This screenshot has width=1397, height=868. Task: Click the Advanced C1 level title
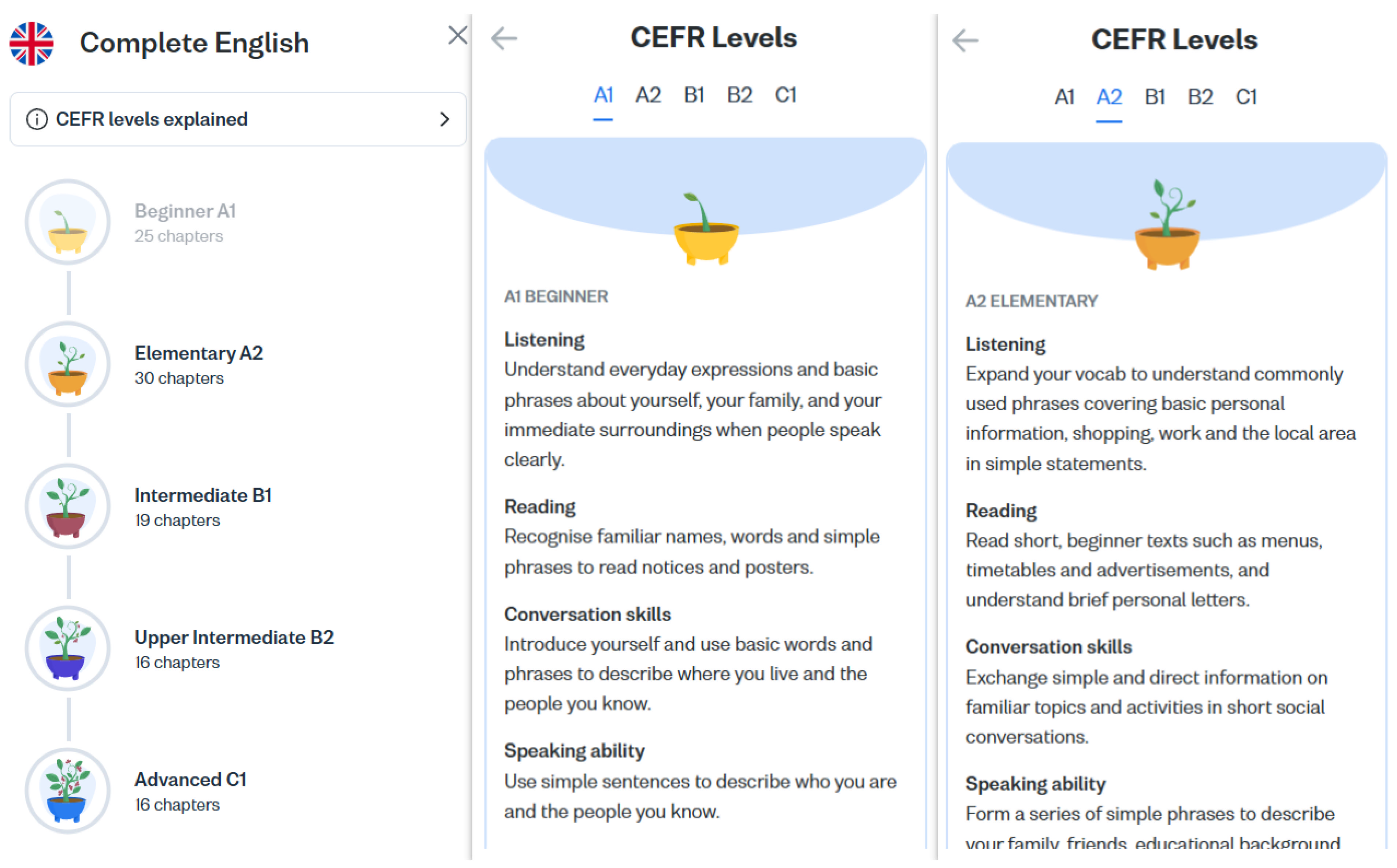pos(190,780)
